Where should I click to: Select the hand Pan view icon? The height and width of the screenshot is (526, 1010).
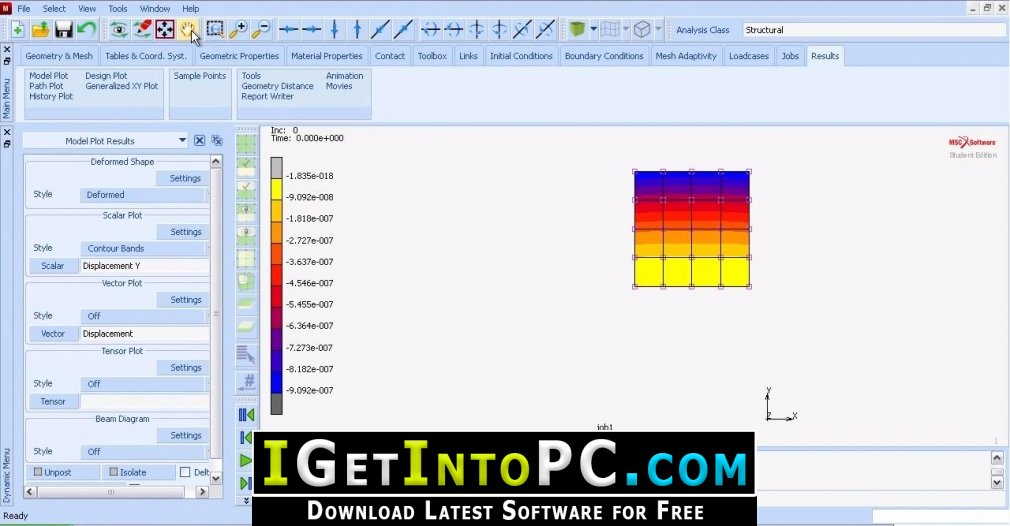pos(187,30)
